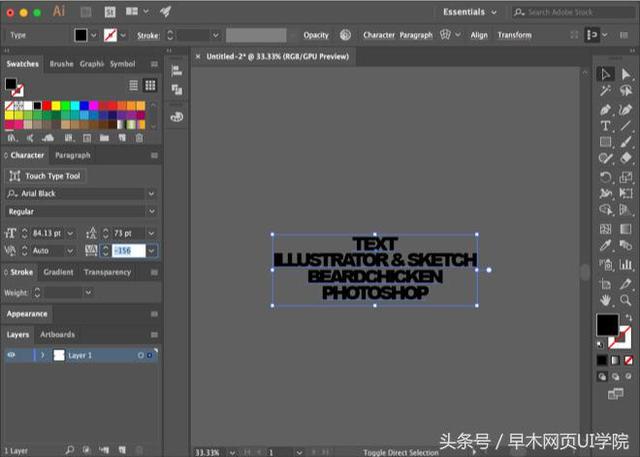Switch to the Brushes tab

coord(61,64)
